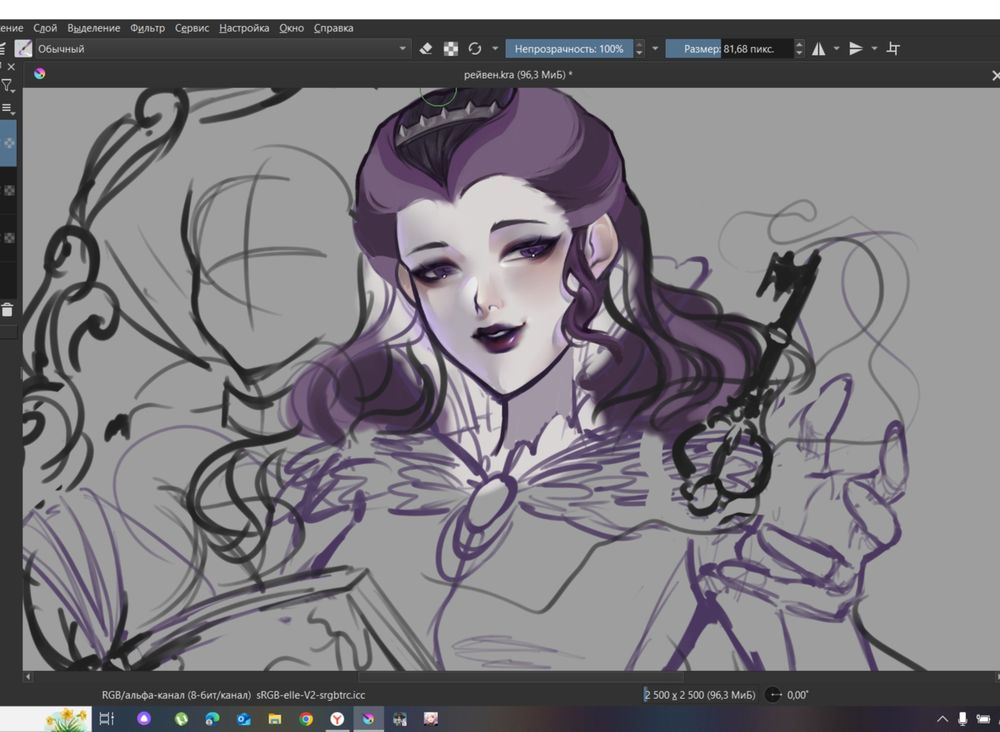Expand the Обычный blending mode list
Viewport: 1000px width, 732px height.
(221, 48)
